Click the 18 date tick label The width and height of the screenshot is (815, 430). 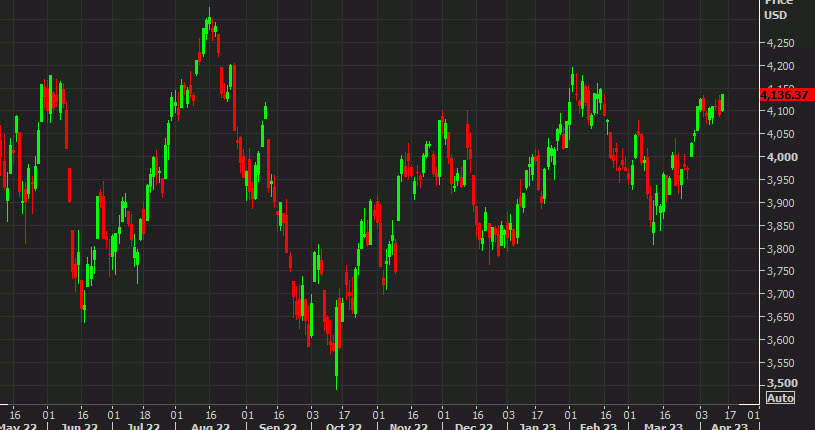pyautogui.click(x=145, y=415)
